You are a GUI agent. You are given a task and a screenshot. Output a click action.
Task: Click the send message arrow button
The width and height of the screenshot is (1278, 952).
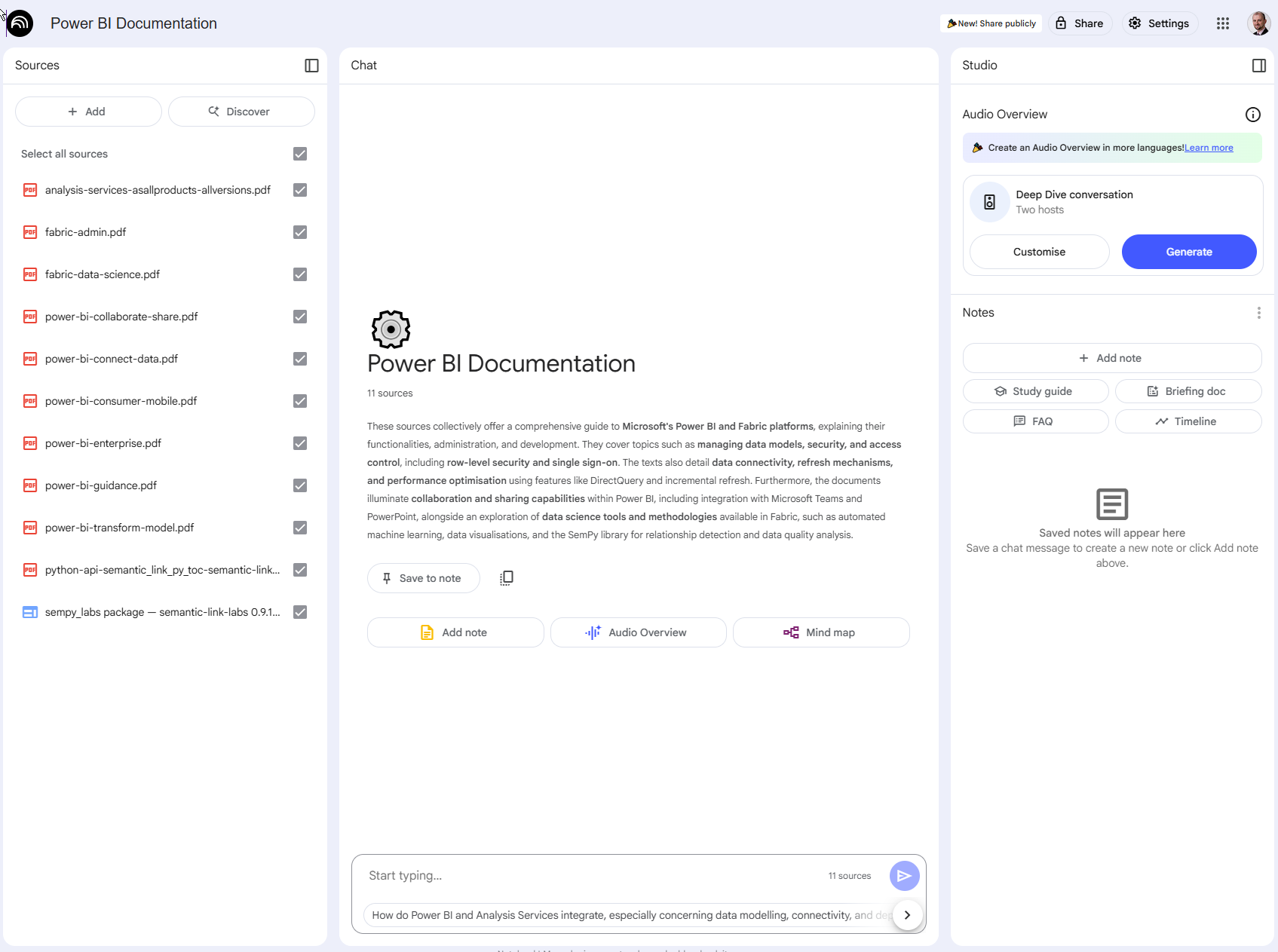click(904, 876)
